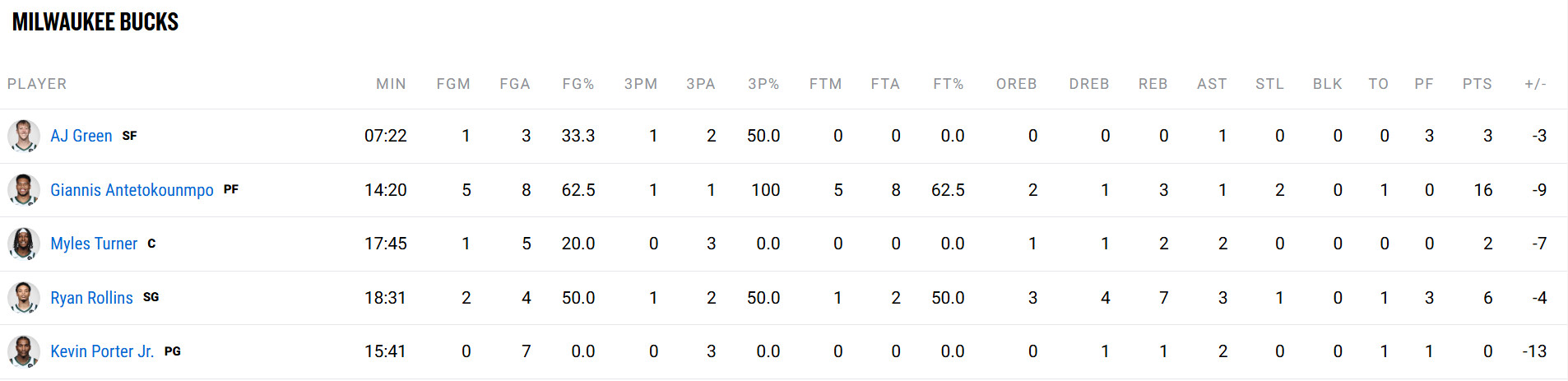Open Ryan Rollins' player profile link
This screenshot has width=1568, height=381.
pyautogui.click(x=91, y=298)
